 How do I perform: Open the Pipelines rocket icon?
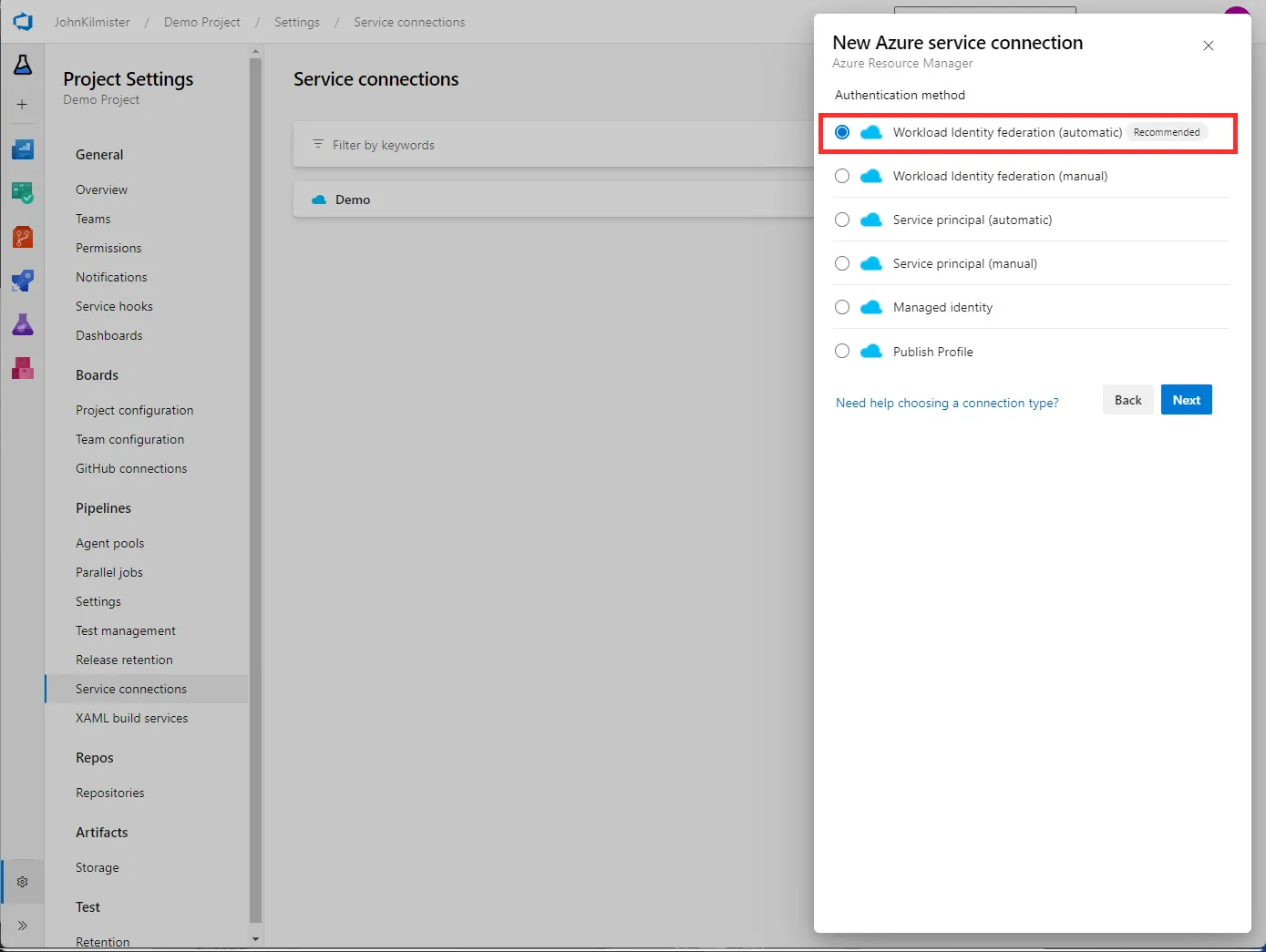click(23, 281)
